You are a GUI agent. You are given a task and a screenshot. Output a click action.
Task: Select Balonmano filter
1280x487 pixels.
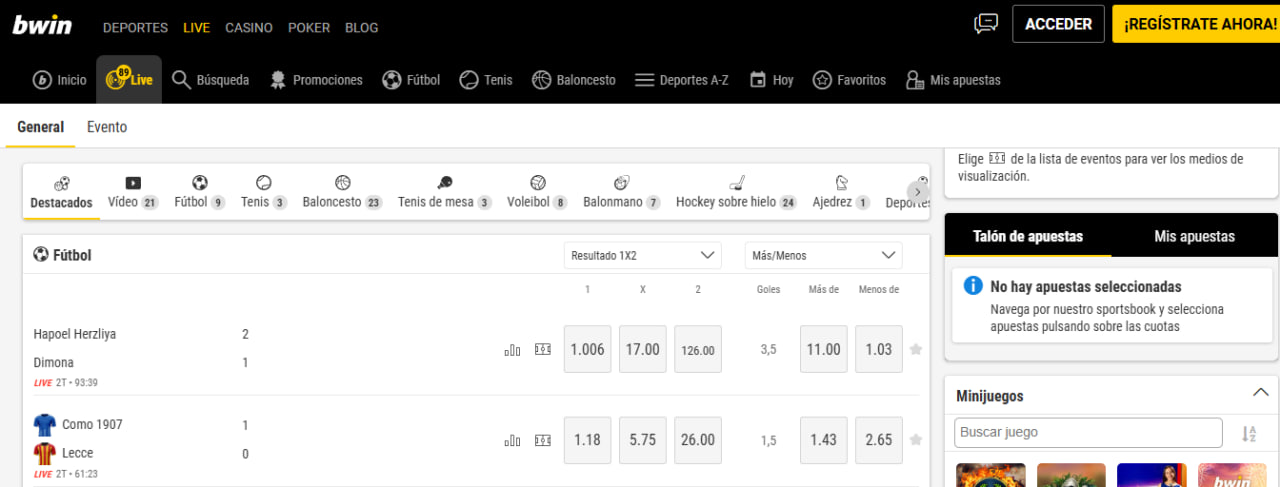pos(622,193)
